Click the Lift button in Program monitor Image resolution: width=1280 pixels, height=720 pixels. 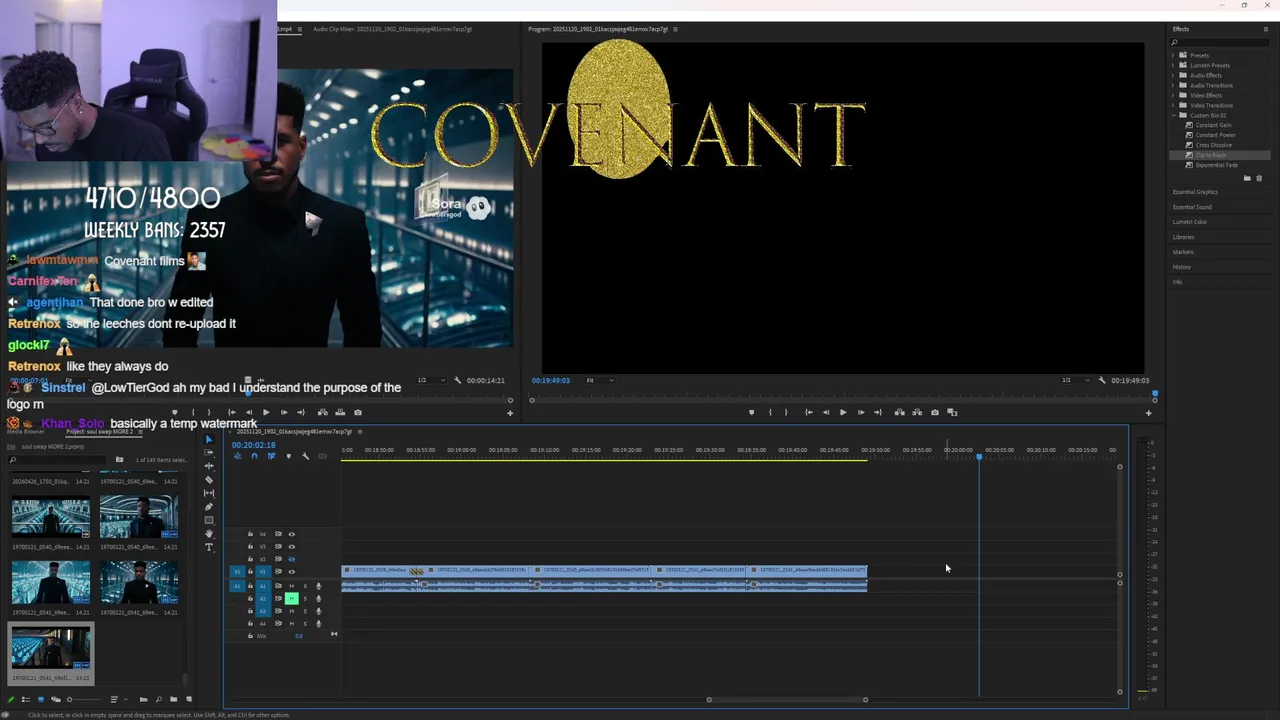click(x=900, y=412)
